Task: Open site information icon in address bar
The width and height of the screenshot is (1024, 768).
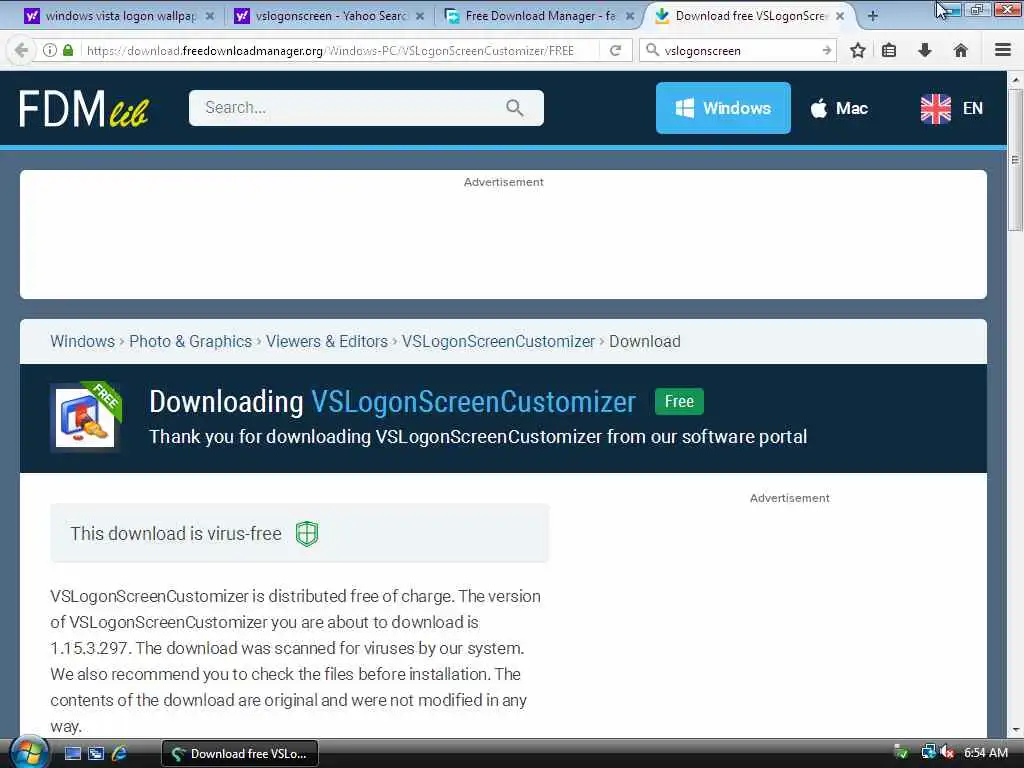Action: [49, 50]
